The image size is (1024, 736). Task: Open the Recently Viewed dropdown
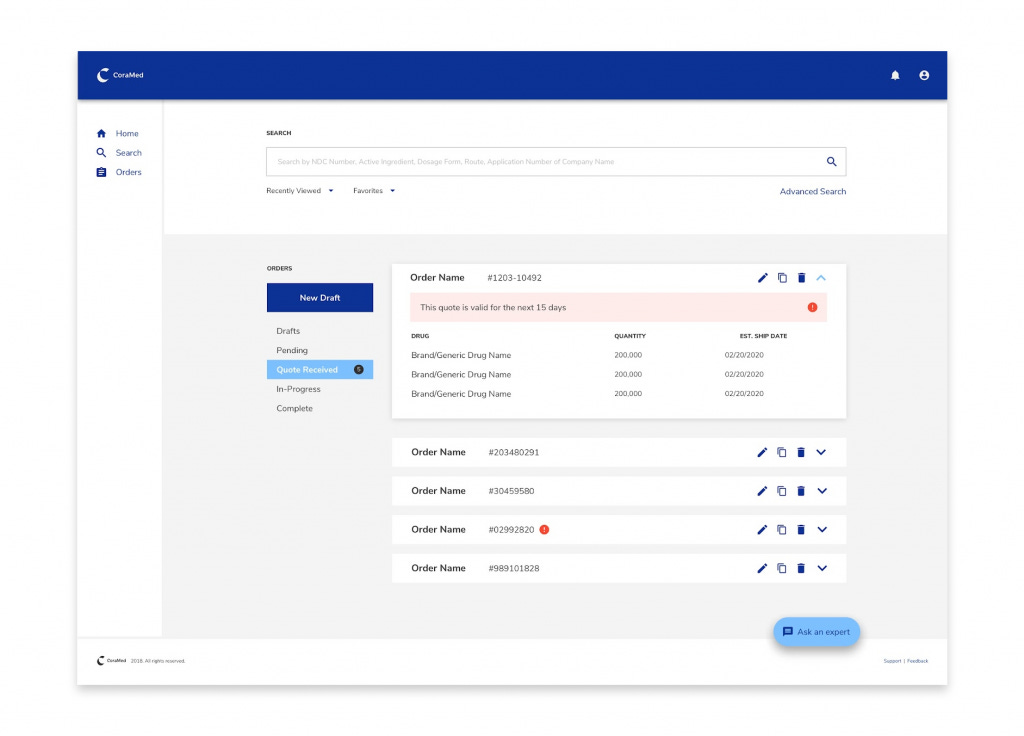[x=300, y=191]
